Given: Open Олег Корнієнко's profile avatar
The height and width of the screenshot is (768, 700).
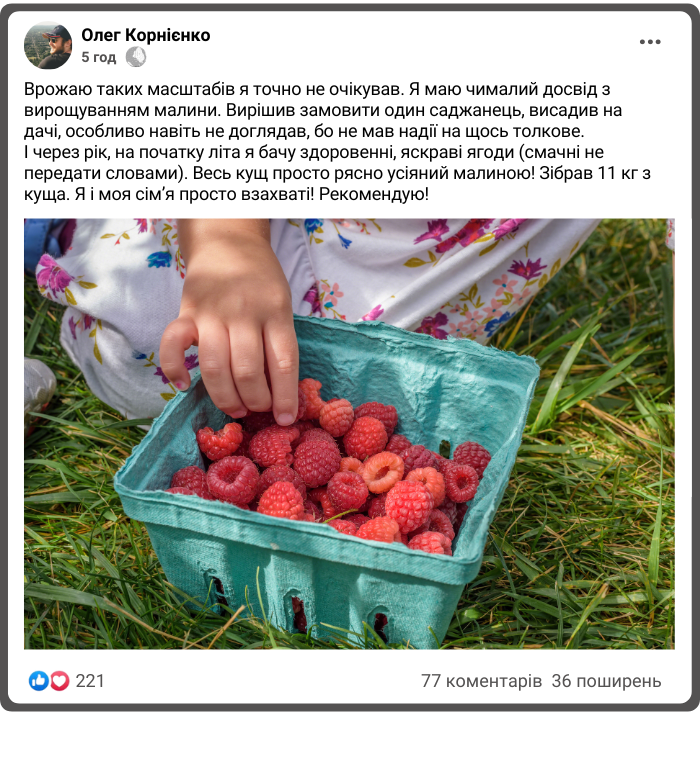Looking at the screenshot, I should click(48, 45).
